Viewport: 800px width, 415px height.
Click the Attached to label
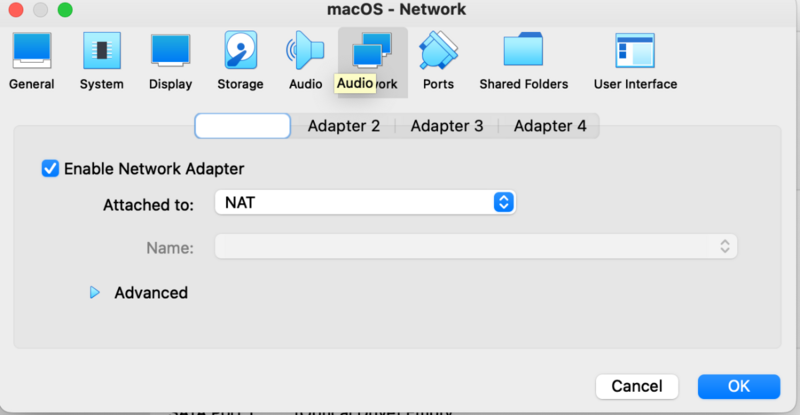pyautogui.click(x=148, y=205)
